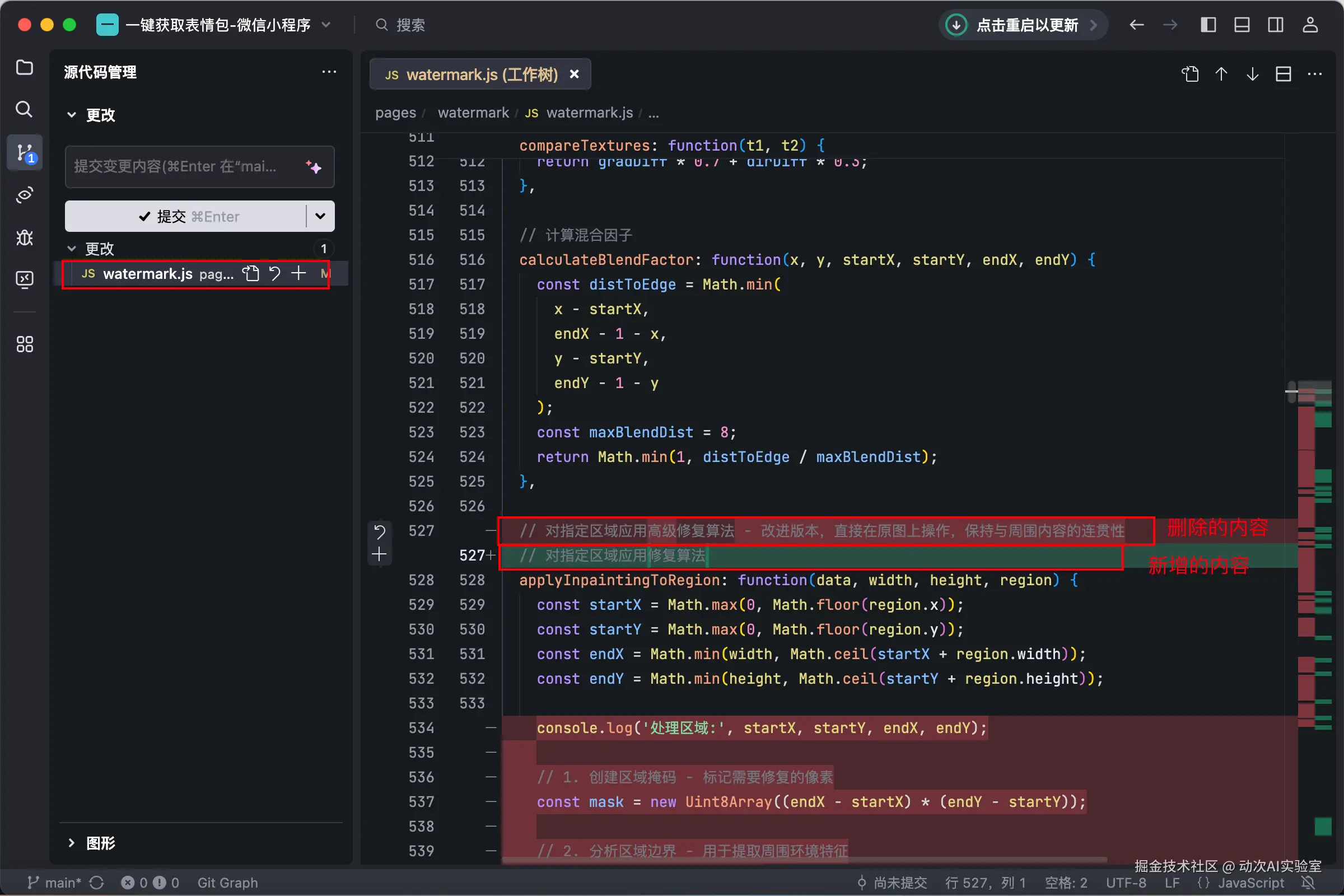
Task: Toggle primary sidebar layout icon
Action: click(x=1208, y=25)
